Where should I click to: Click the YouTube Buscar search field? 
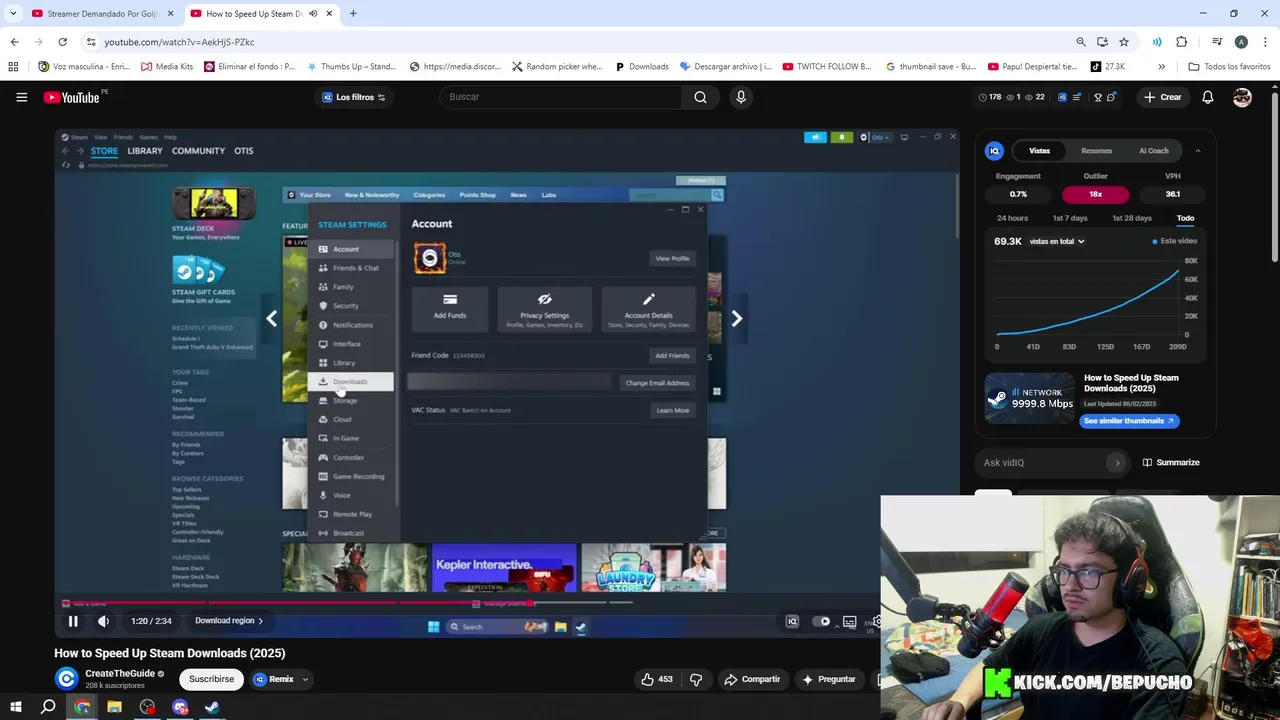(560, 97)
